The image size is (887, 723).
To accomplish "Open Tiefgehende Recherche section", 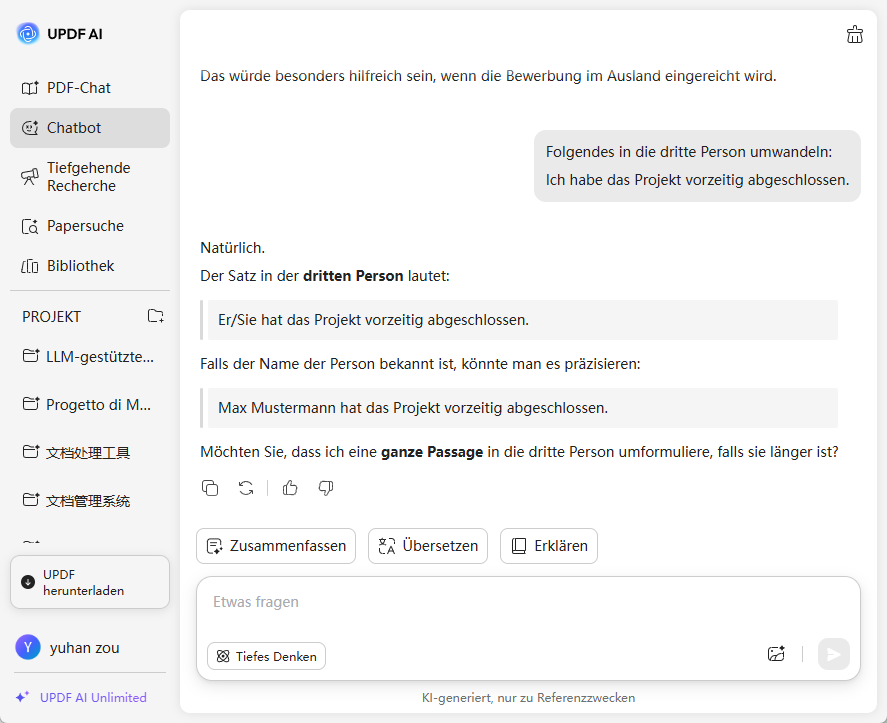I will pos(90,177).
